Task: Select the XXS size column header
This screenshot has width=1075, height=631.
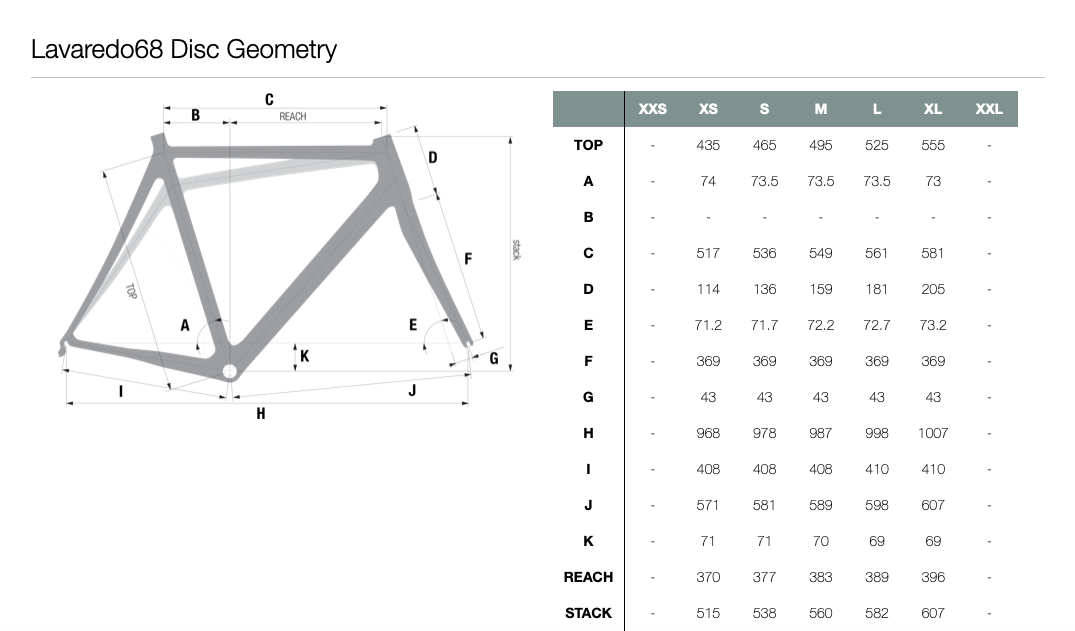Action: (652, 109)
